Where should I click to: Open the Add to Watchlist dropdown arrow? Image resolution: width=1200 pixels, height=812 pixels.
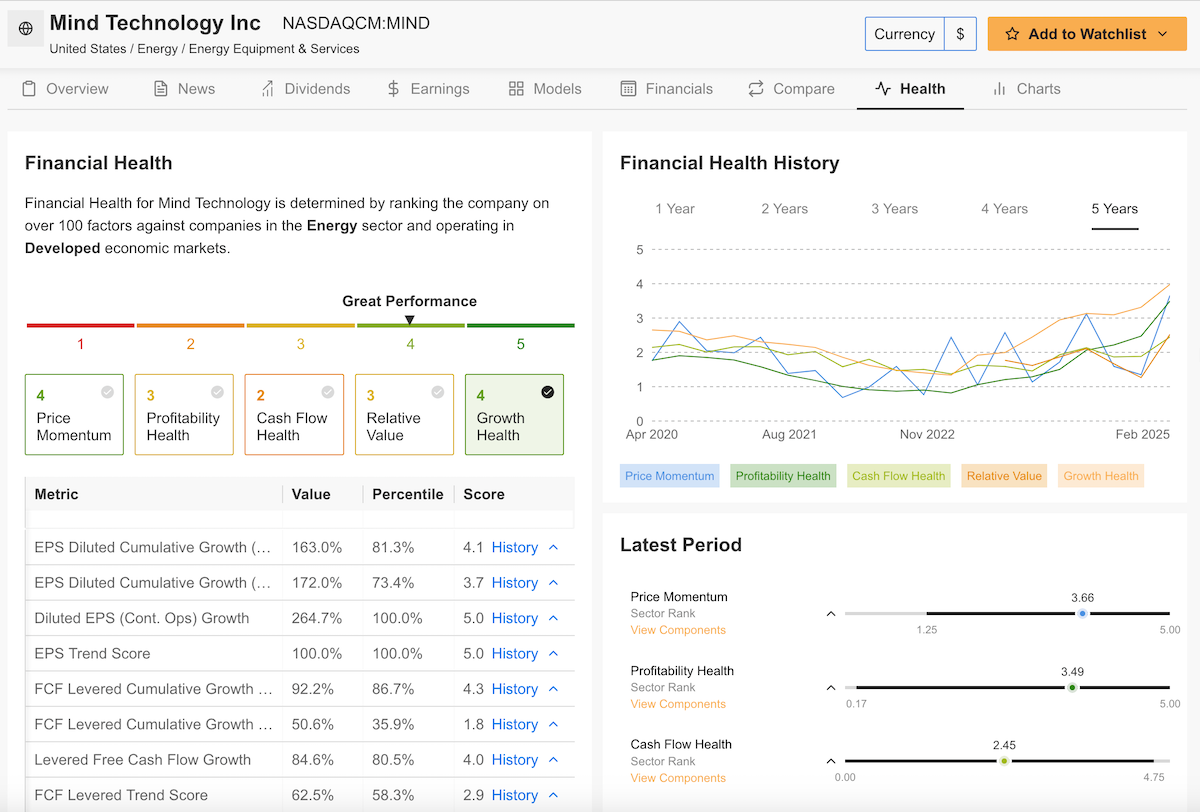(1162, 34)
